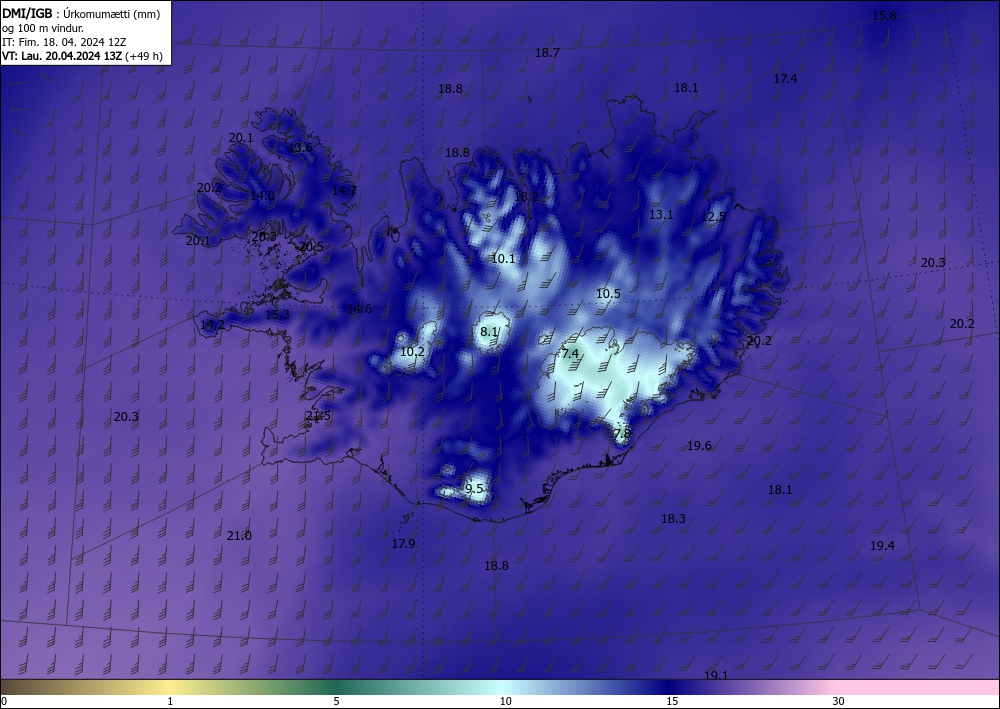Click the value 18.3 on the map
This screenshot has width=1000, height=709.
[673, 519]
